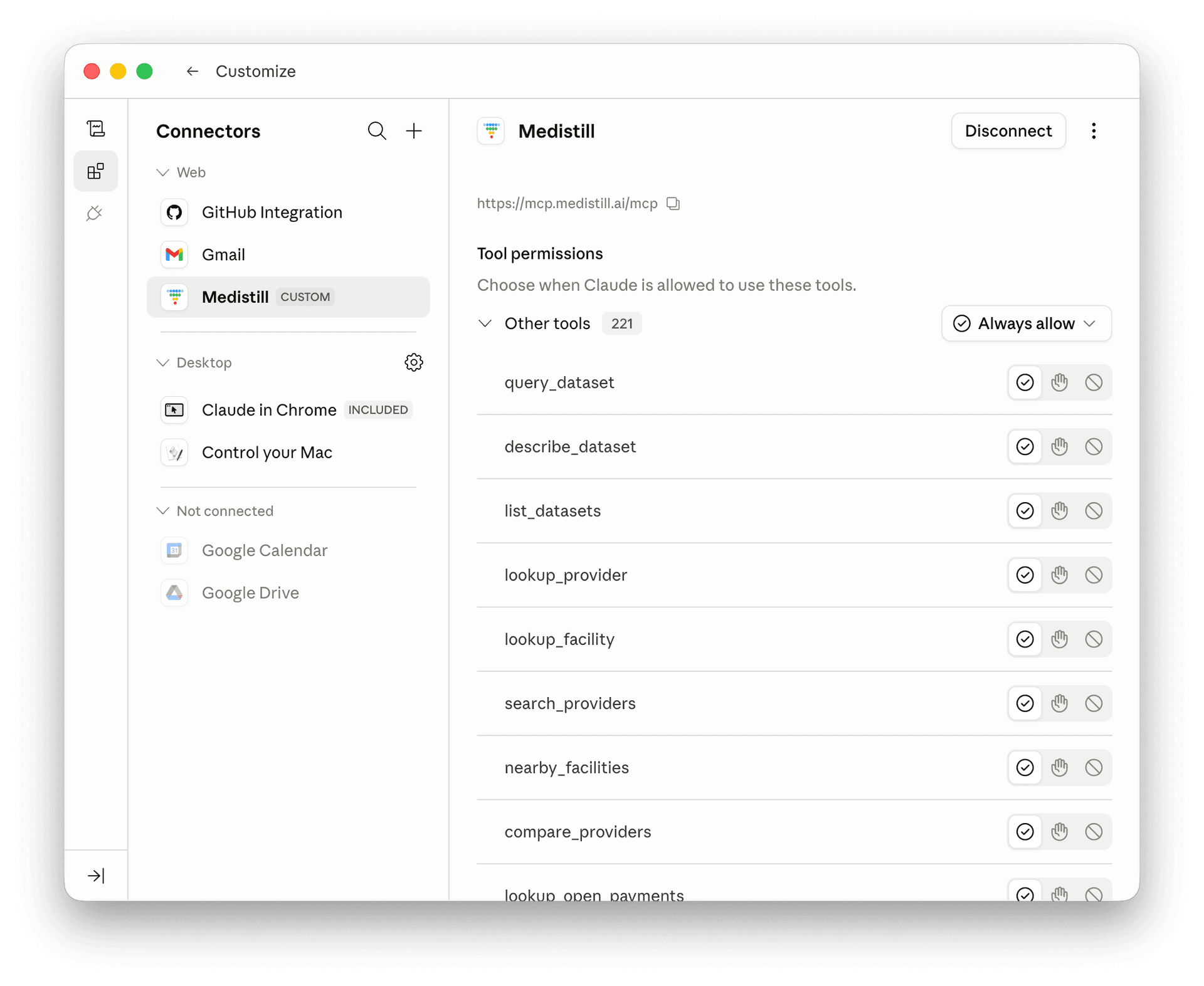Screen dimensions: 1204x986
Task: Block the lookup_facility tool
Action: click(1094, 639)
